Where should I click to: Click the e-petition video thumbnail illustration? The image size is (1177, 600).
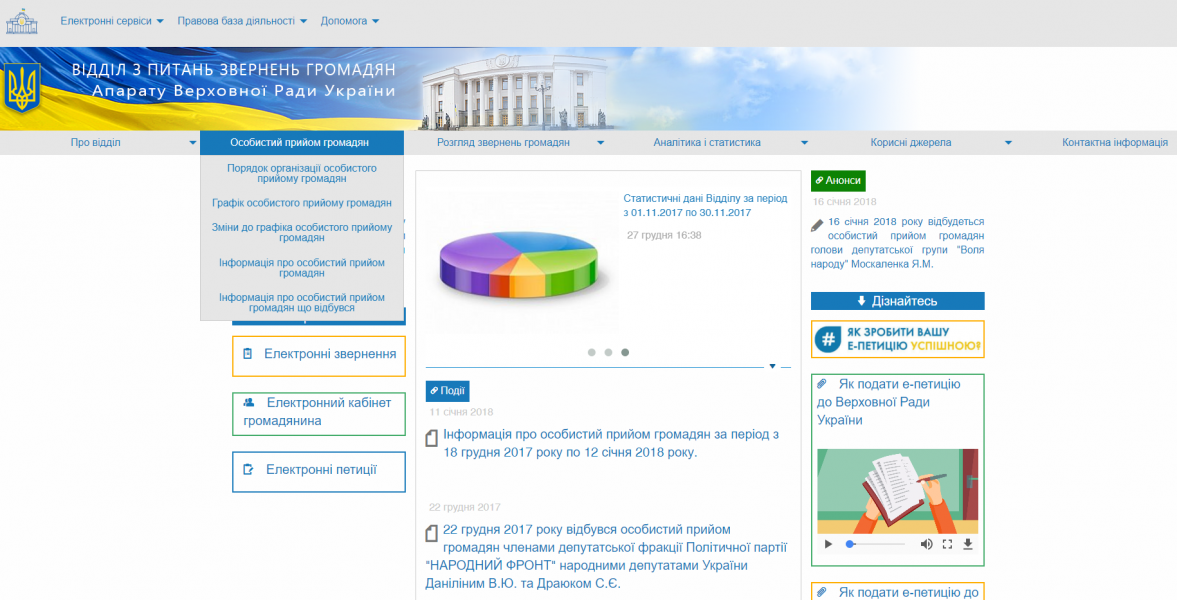coord(897,491)
